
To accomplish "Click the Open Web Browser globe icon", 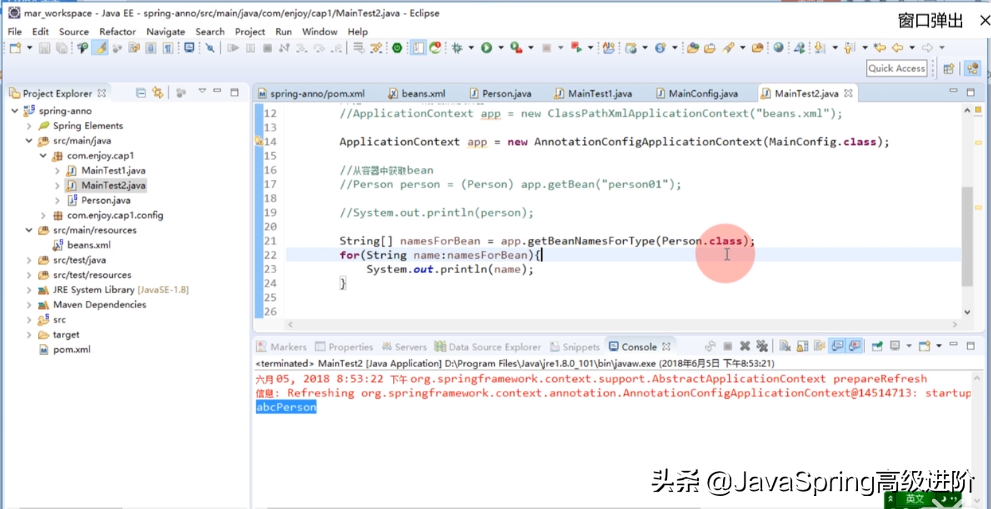I will 778,47.
